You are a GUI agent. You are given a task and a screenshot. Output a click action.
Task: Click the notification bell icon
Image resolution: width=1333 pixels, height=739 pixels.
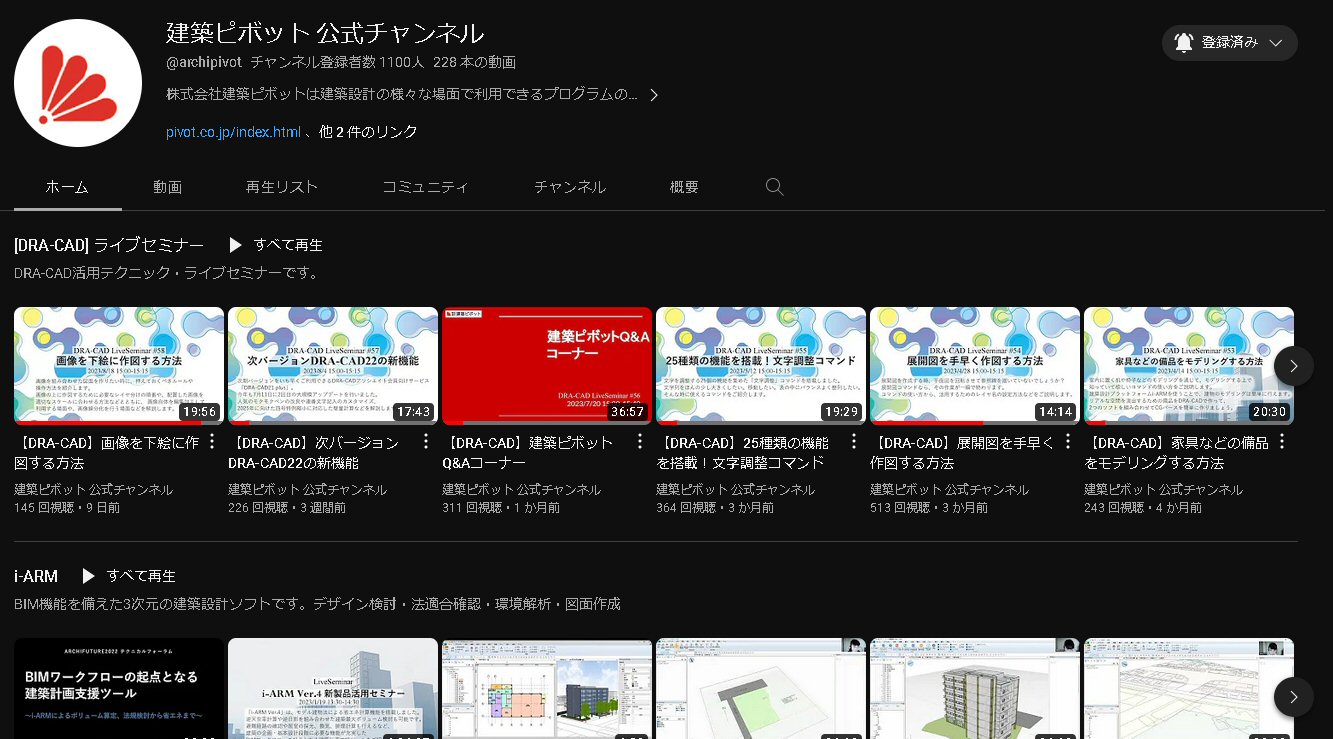point(1184,43)
